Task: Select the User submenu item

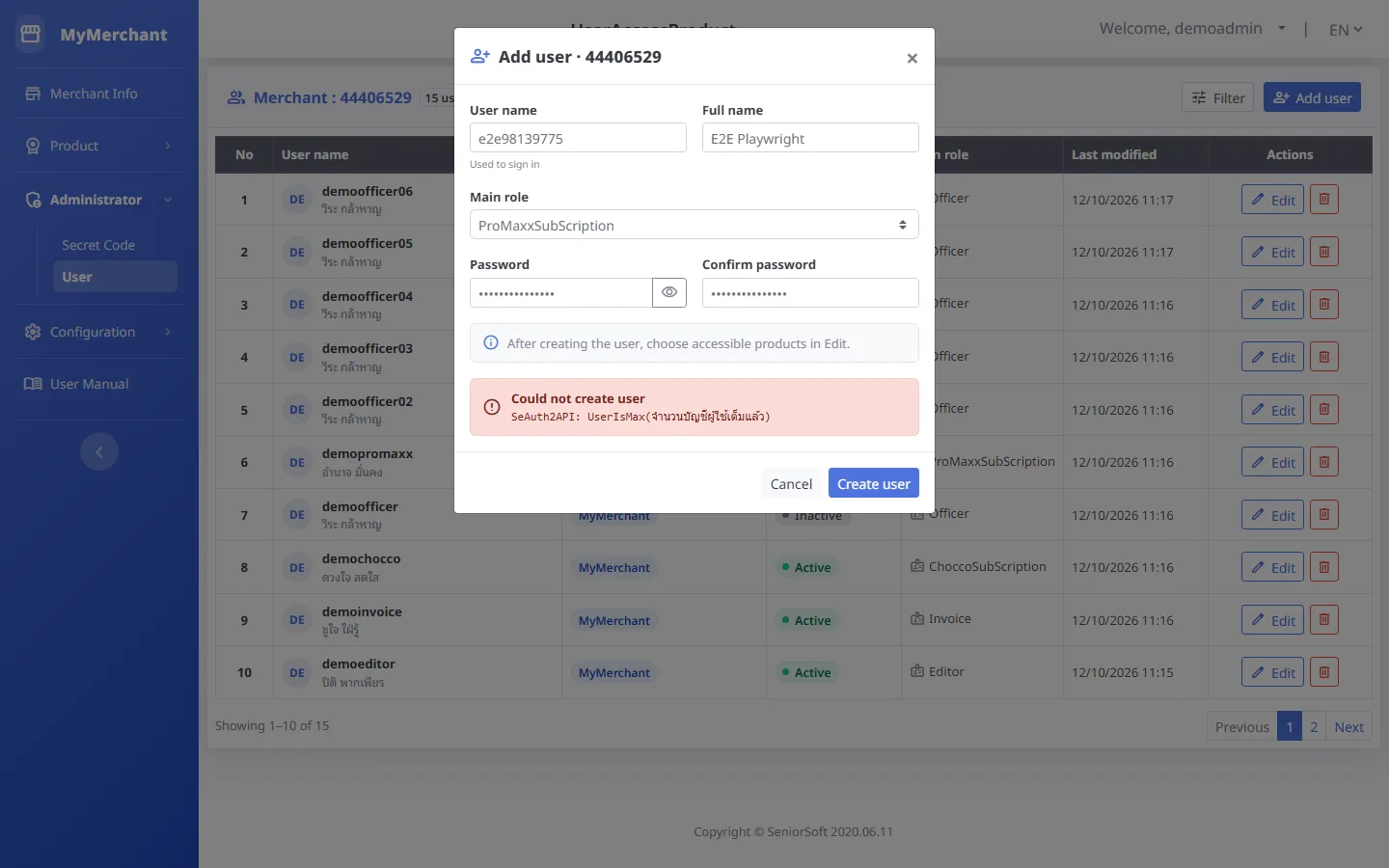Action: tap(115, 277)
